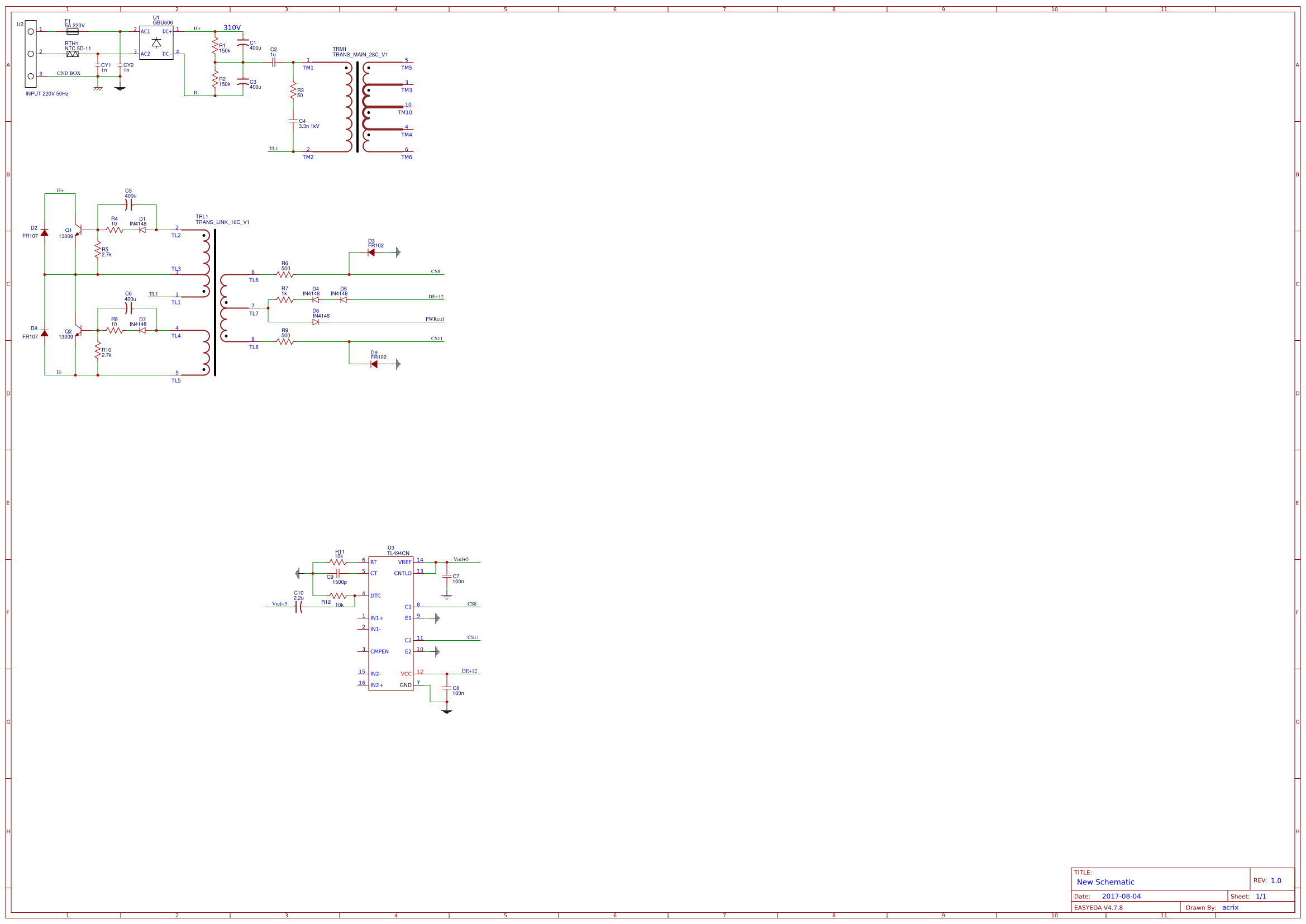
Task: Click the D2 FR107 diode symbol
Action: tap(44, 233)
